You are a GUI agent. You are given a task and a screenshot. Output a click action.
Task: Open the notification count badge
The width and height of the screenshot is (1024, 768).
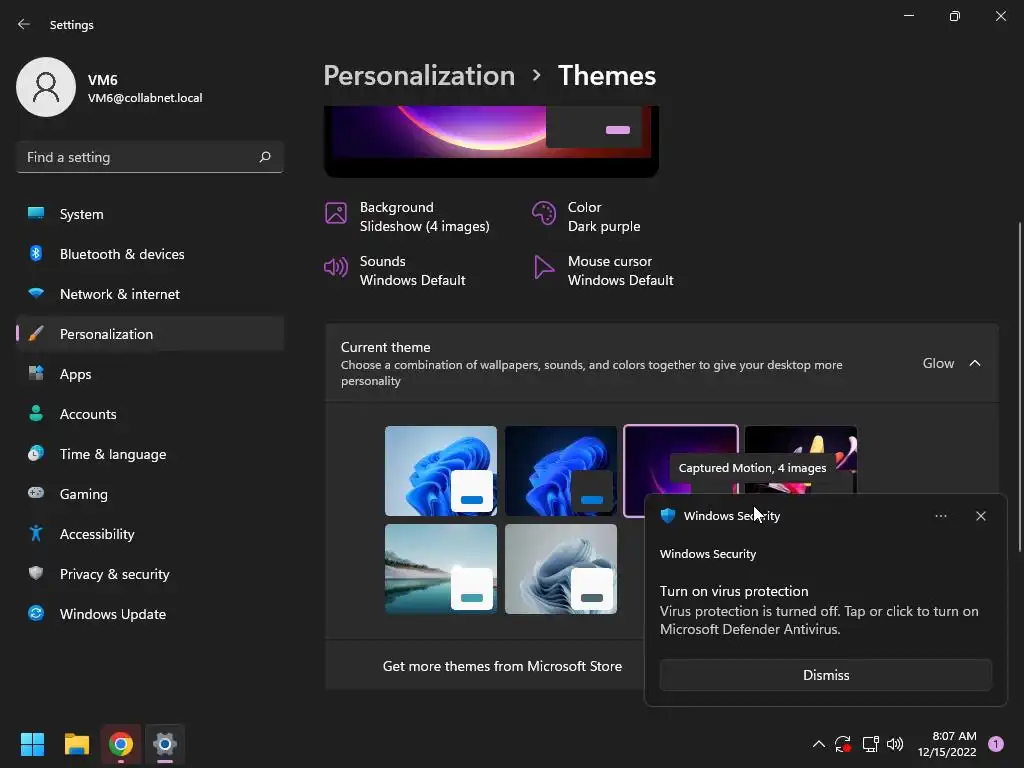pos(995,744)
